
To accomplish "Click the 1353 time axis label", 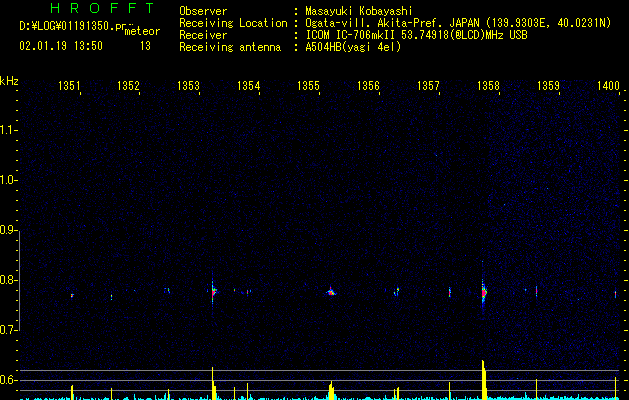I will (x=188, y=86).
